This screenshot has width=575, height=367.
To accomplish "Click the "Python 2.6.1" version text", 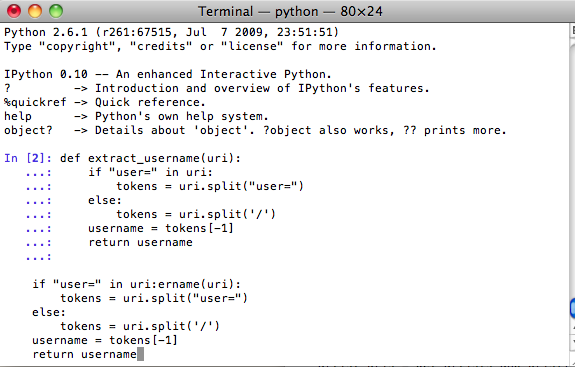I will tap(46, 32).
